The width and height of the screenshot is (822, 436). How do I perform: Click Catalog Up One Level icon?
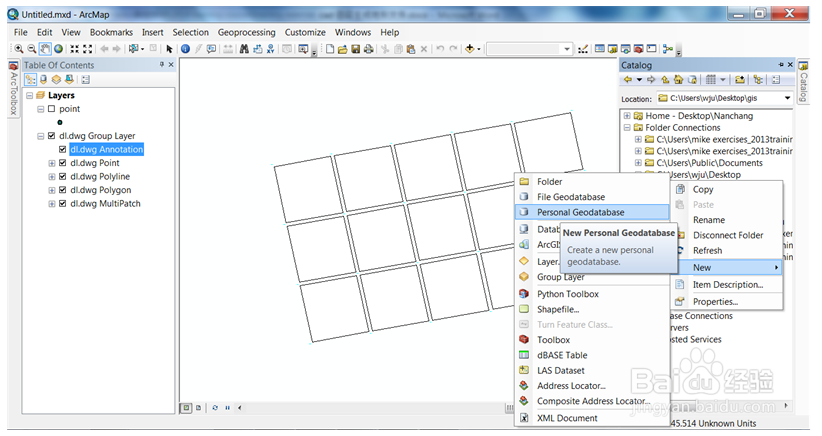(x=665, y=80)
